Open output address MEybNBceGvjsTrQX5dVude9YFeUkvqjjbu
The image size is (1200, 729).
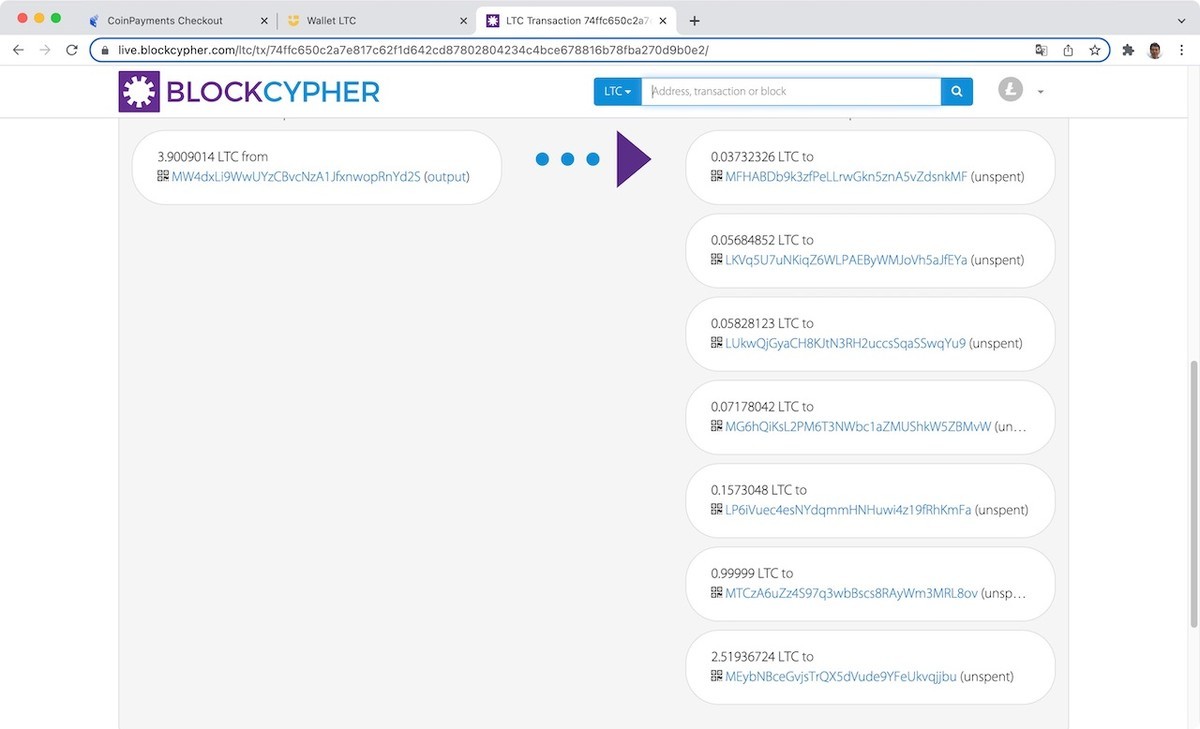[x=841, y=677]
